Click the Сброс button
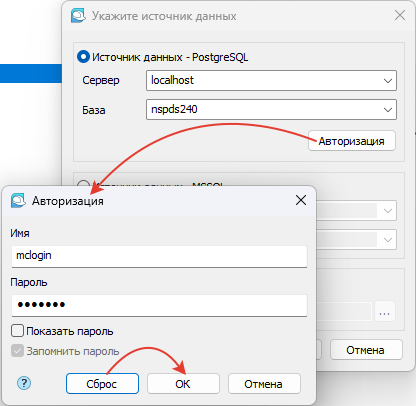This screenshot has width=416, height=406. click(102, 384)
